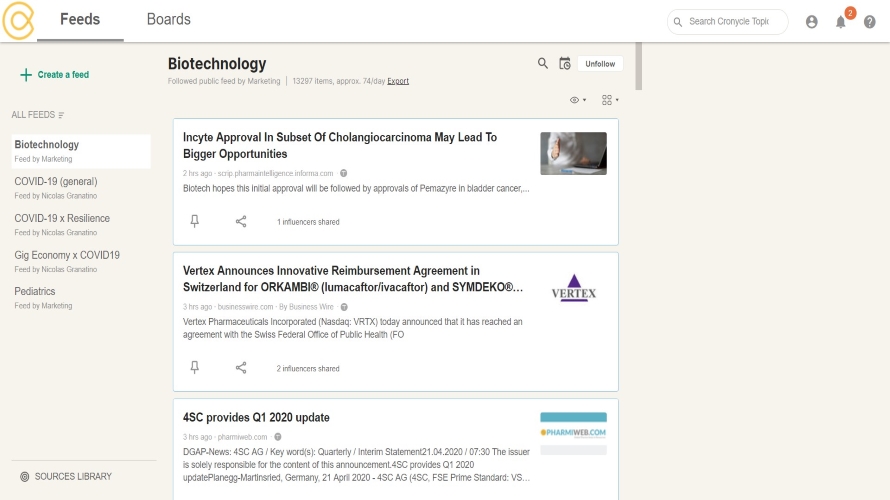Click the sort icon beside ALL FEEDS
This screenshot has width=890, height=500.
(61, 115)
